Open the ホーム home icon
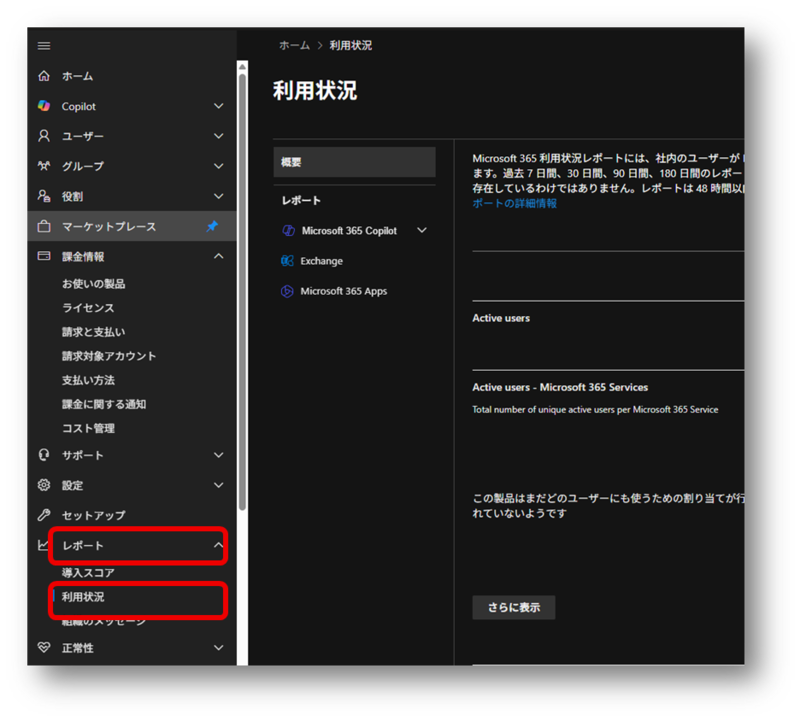This screenshot has width=800, height=721. click(44, 76)
